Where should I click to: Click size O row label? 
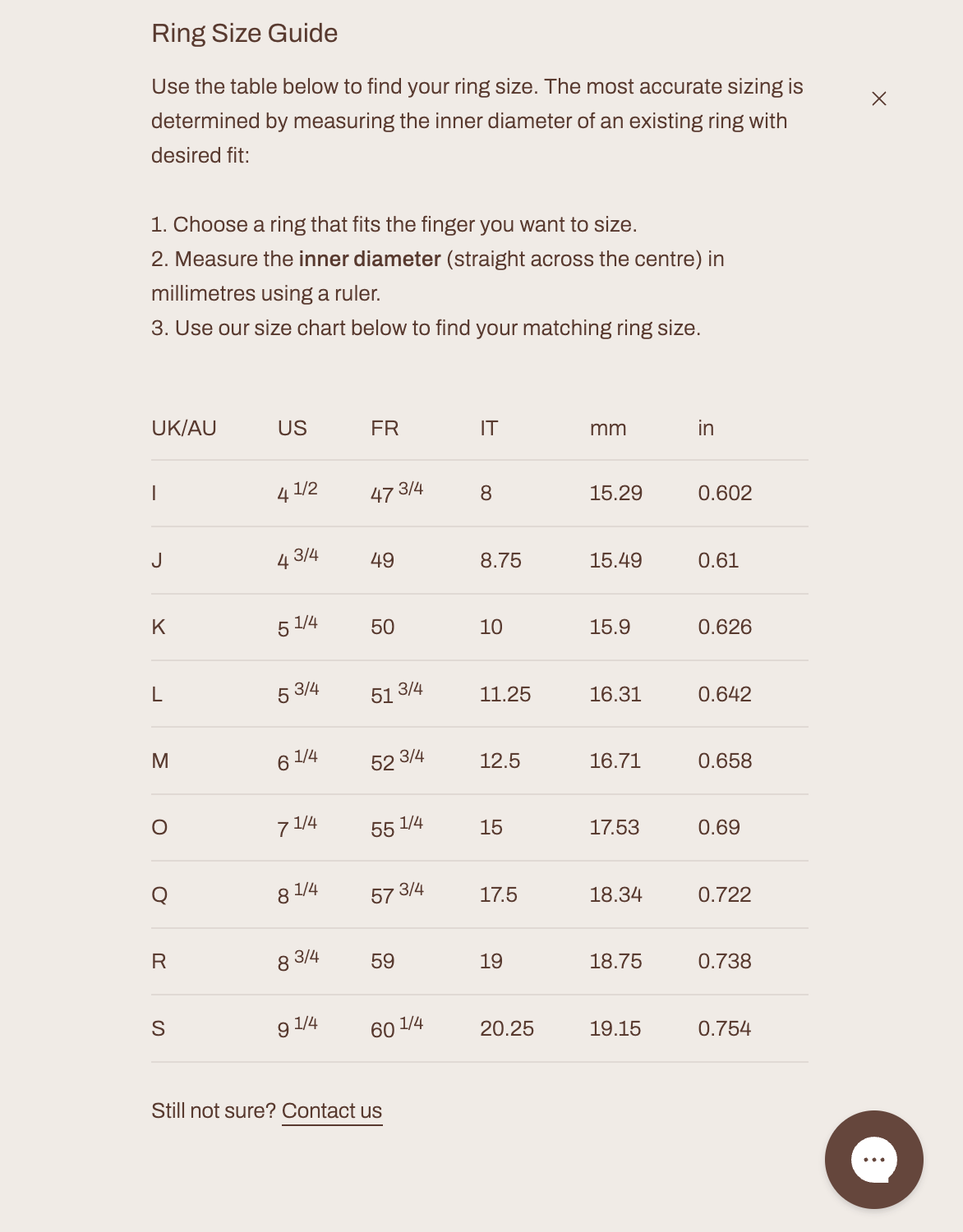tap(159, 827)
